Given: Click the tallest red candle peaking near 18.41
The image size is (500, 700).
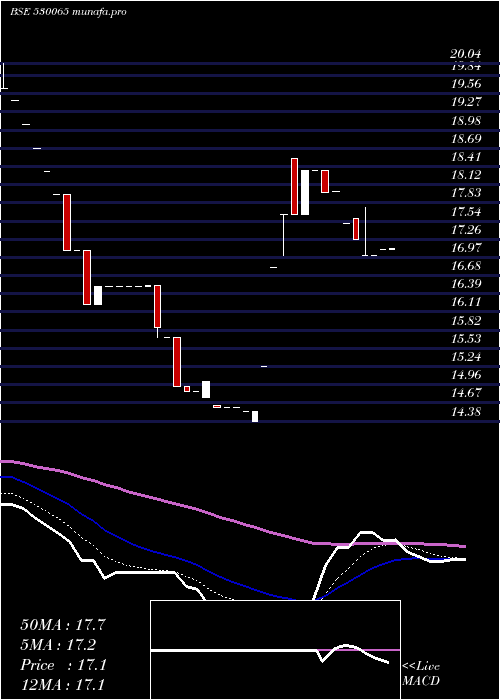Looking at the screenshot, I should (294, 186).
